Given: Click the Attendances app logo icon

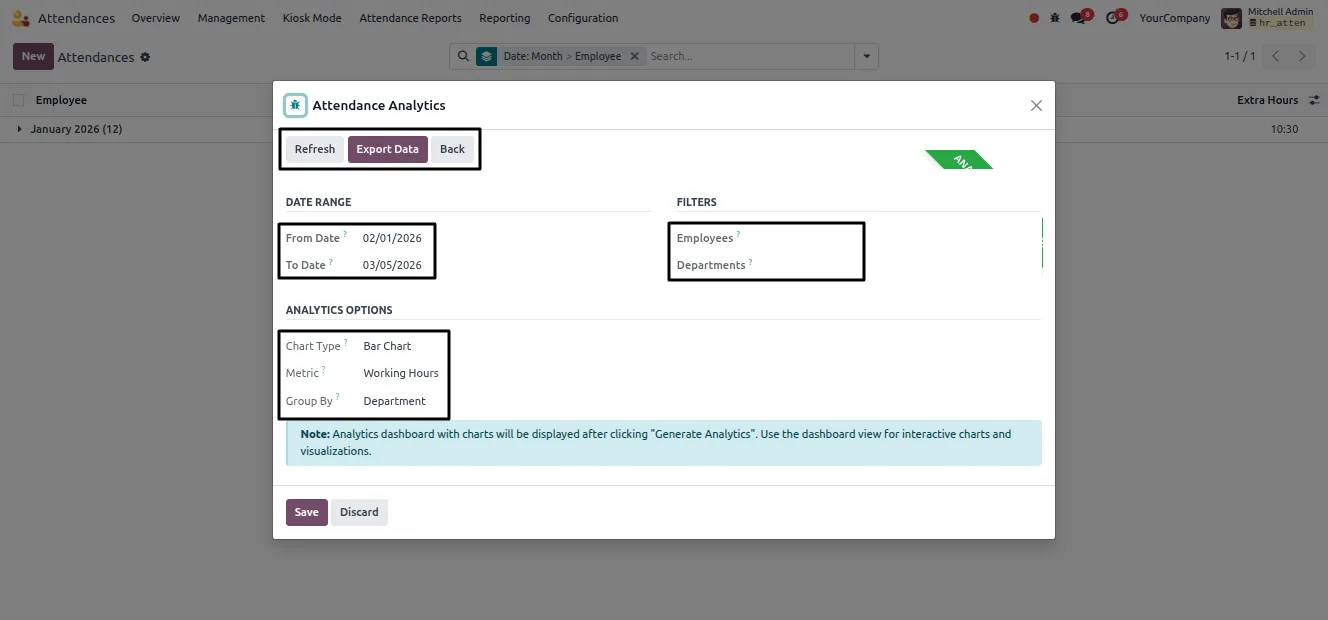Looking at the screenshot, I should coord(20,18).
